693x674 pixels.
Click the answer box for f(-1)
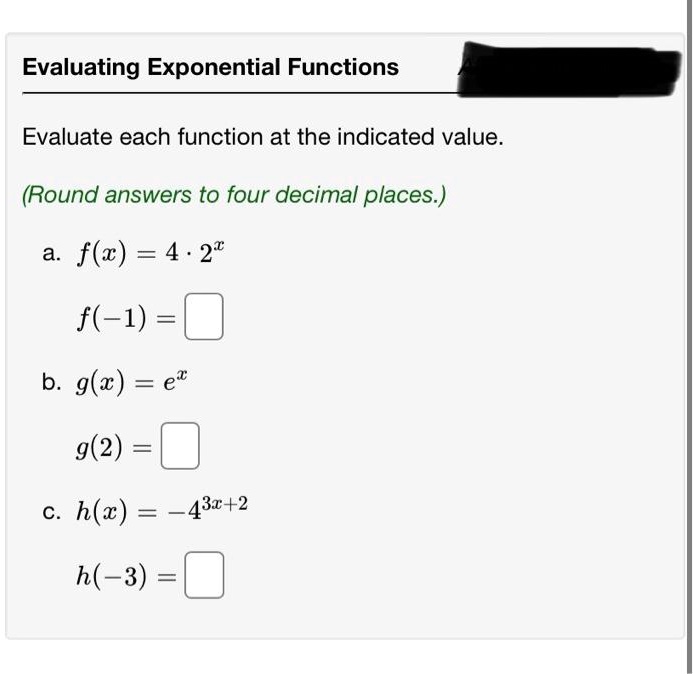(x=204, y=321)
